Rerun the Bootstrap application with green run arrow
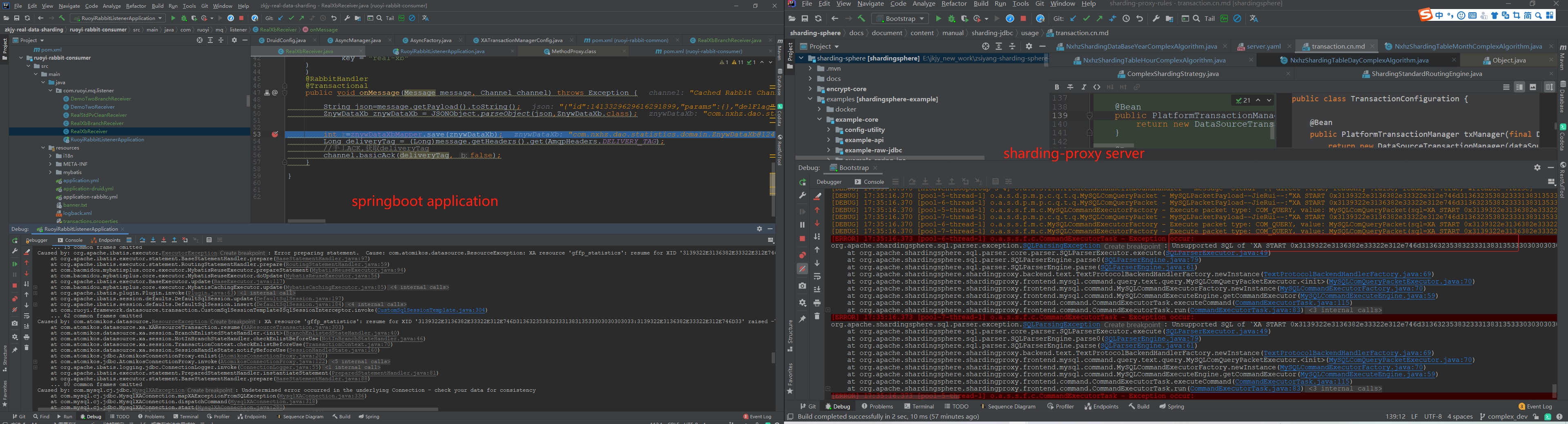The height and width of the screenshot is (424, 1568). (x=939, y=18)
